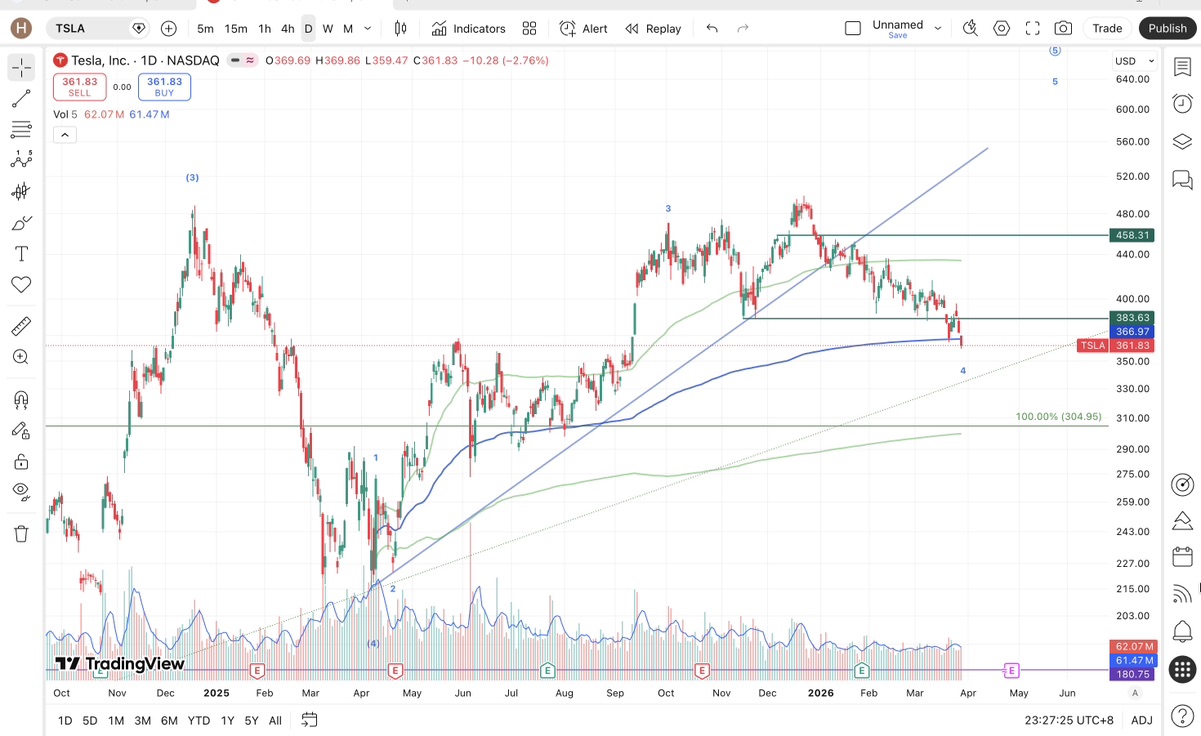Toggle ADJ adjusted data button
The image size is (1201, 736).
coord(1141,720)
